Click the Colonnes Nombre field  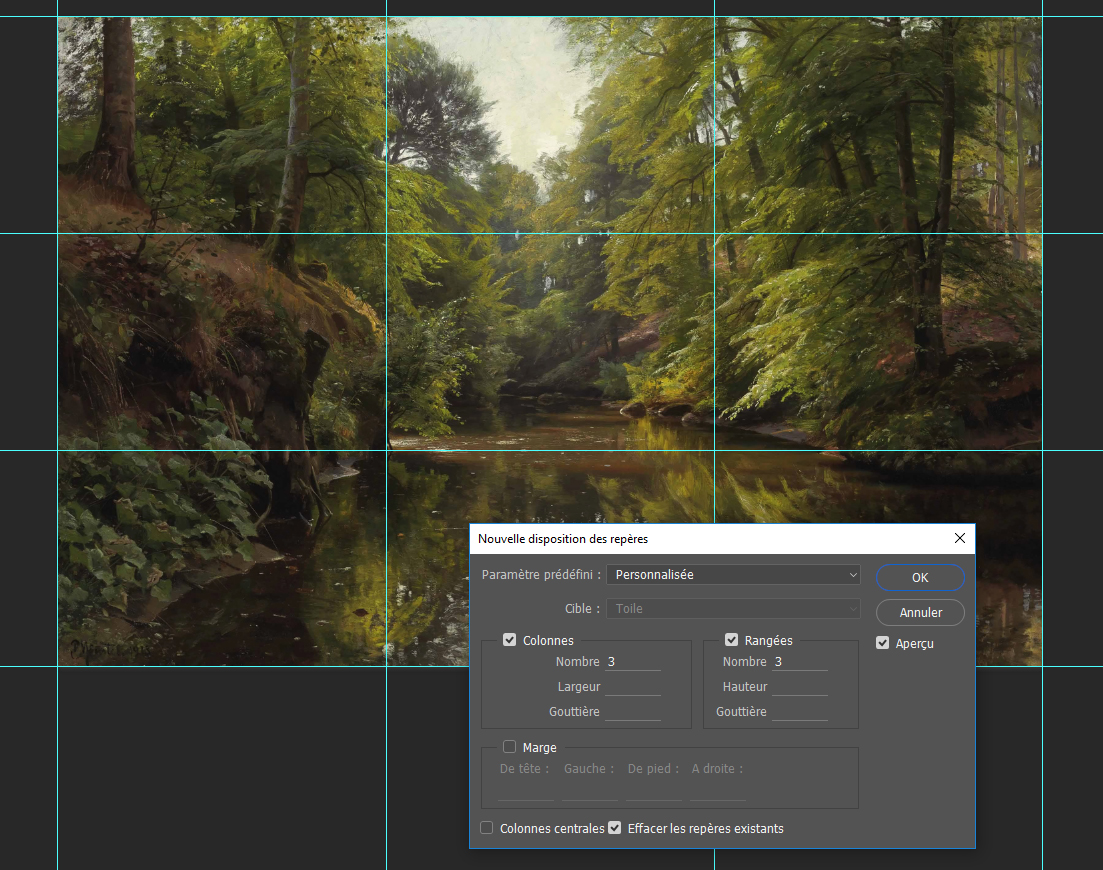pyautogui.click(x=633, y=662)
